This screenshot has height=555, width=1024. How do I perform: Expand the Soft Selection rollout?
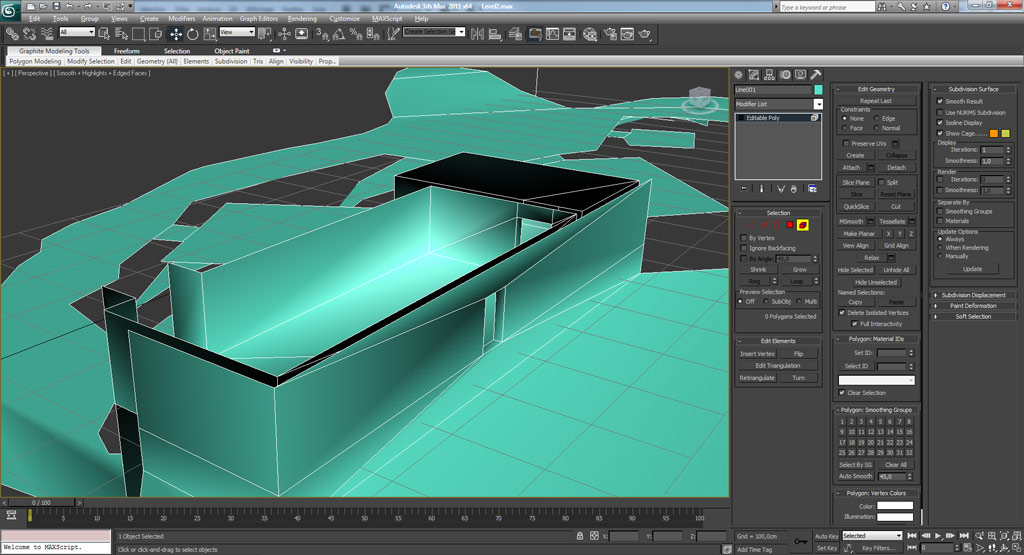point(973,317)
